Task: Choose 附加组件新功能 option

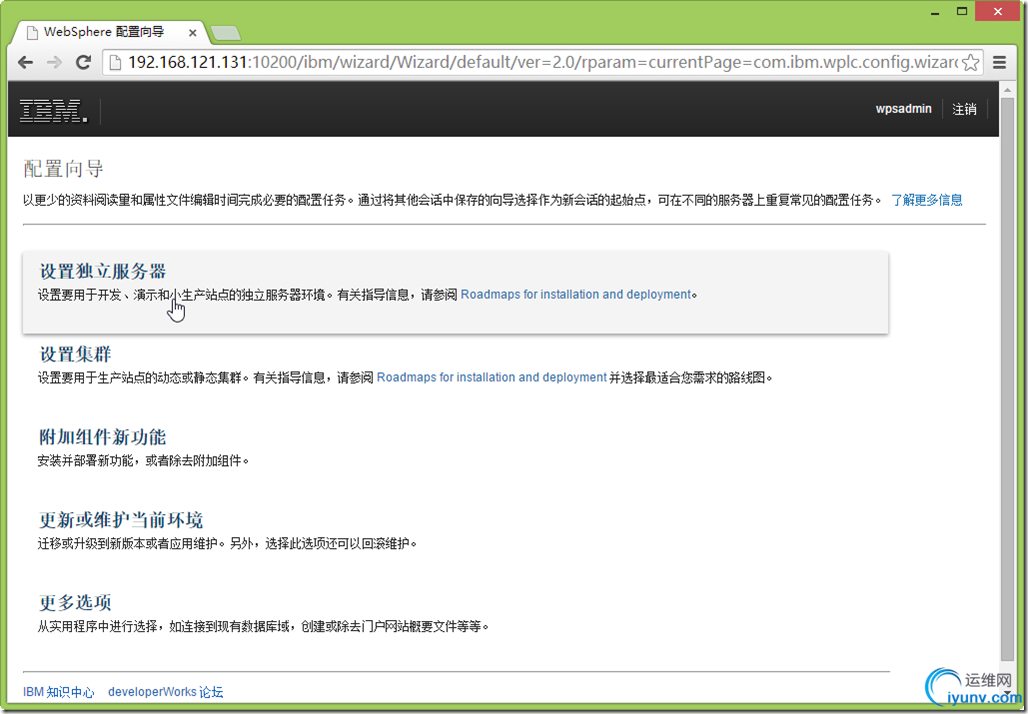Action: (103, 437)
